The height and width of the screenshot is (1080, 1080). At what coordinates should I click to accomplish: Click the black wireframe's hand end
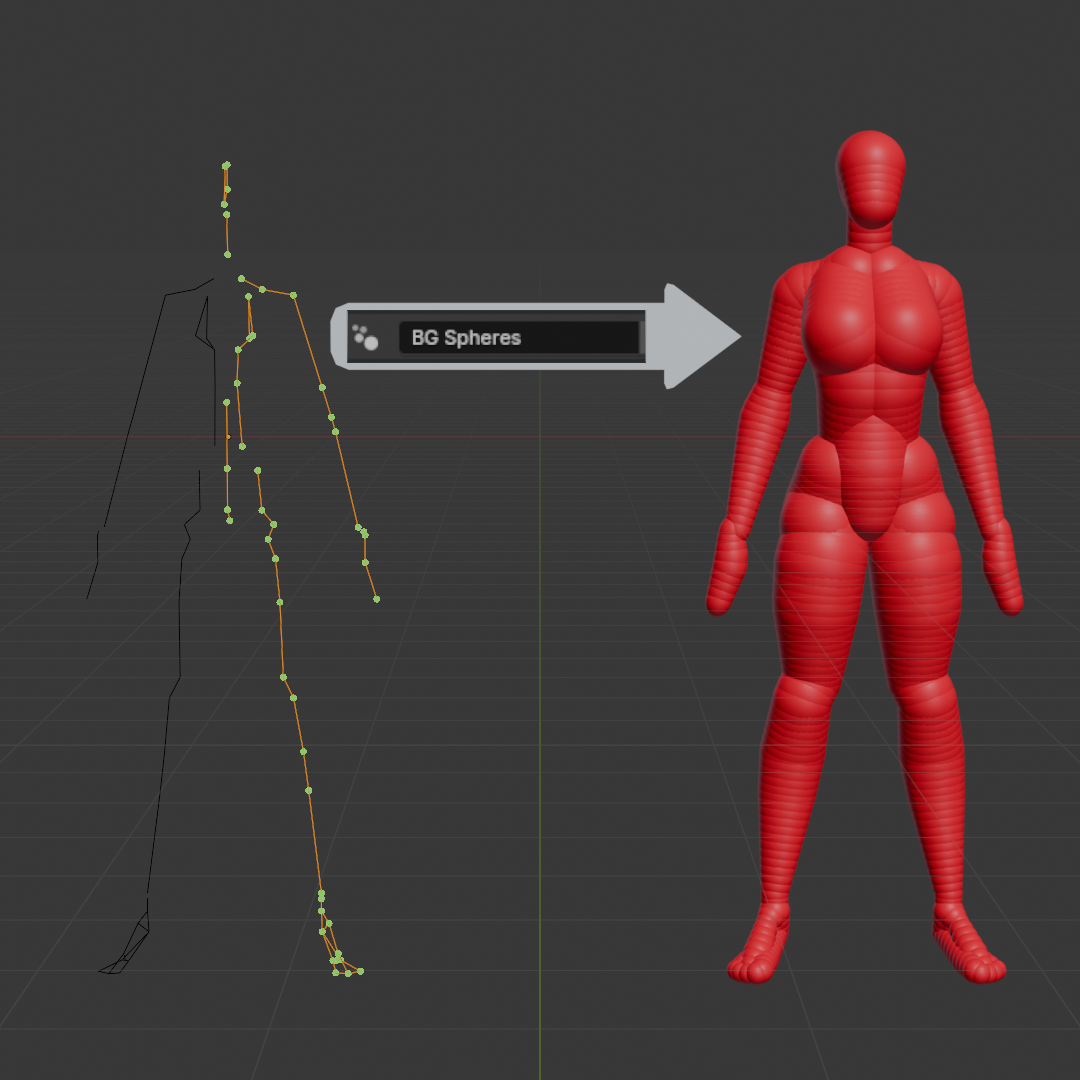click(x=87, y=596)
